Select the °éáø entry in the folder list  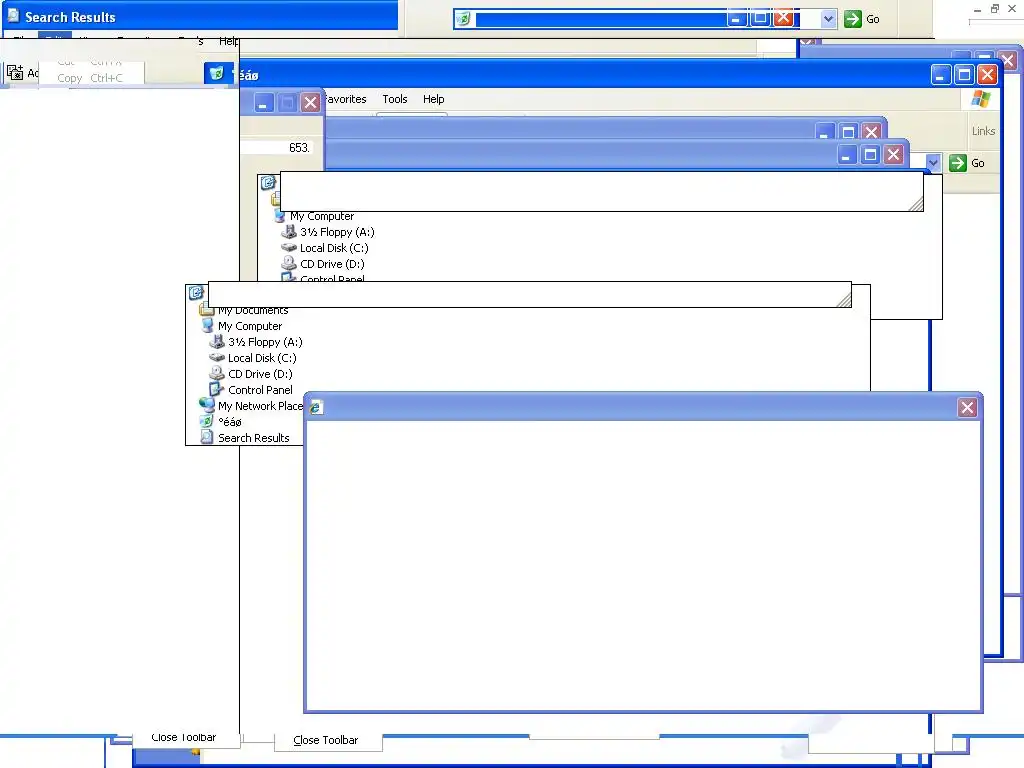(230, 422)
